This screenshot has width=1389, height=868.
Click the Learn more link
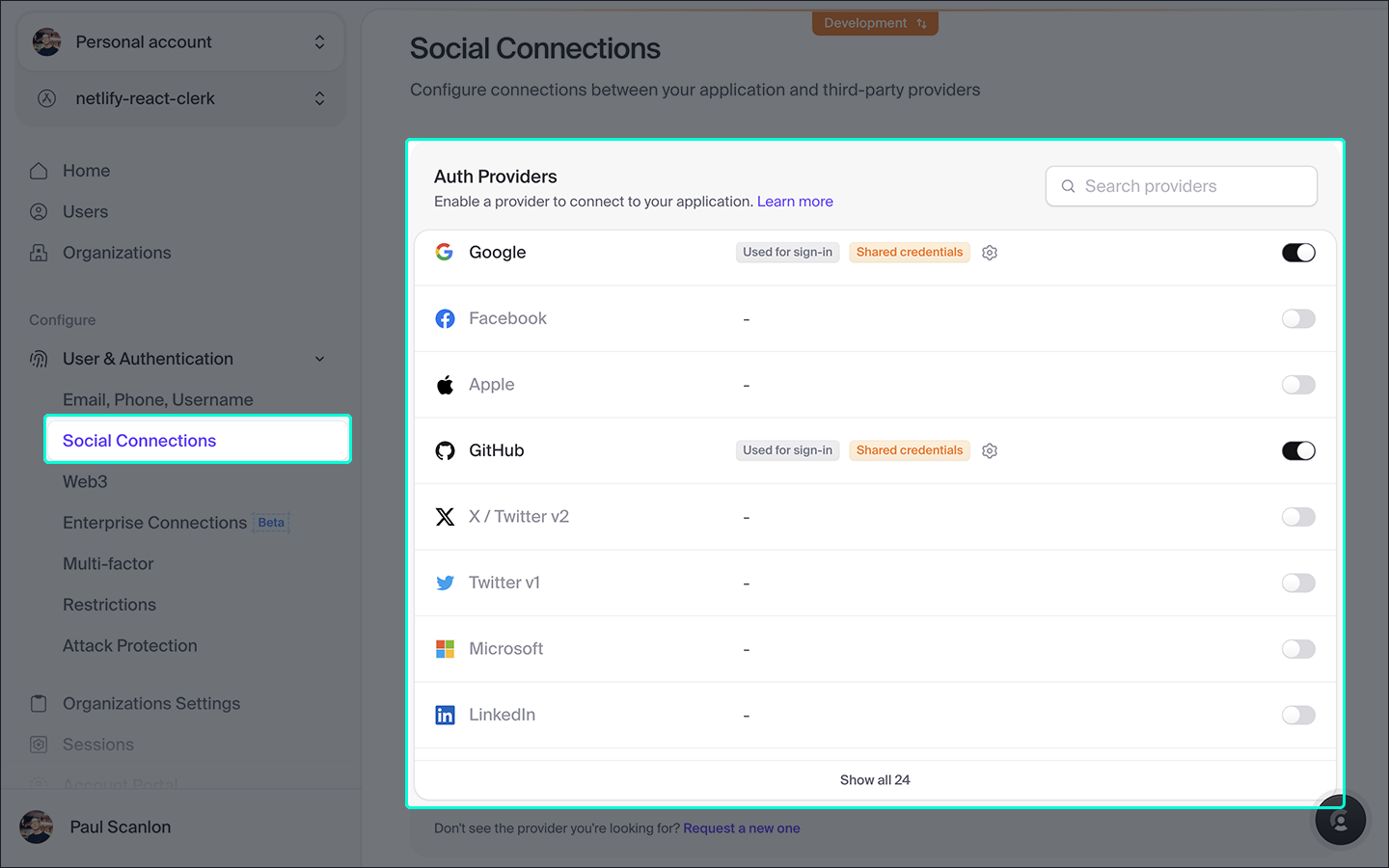tap(795, 202)
